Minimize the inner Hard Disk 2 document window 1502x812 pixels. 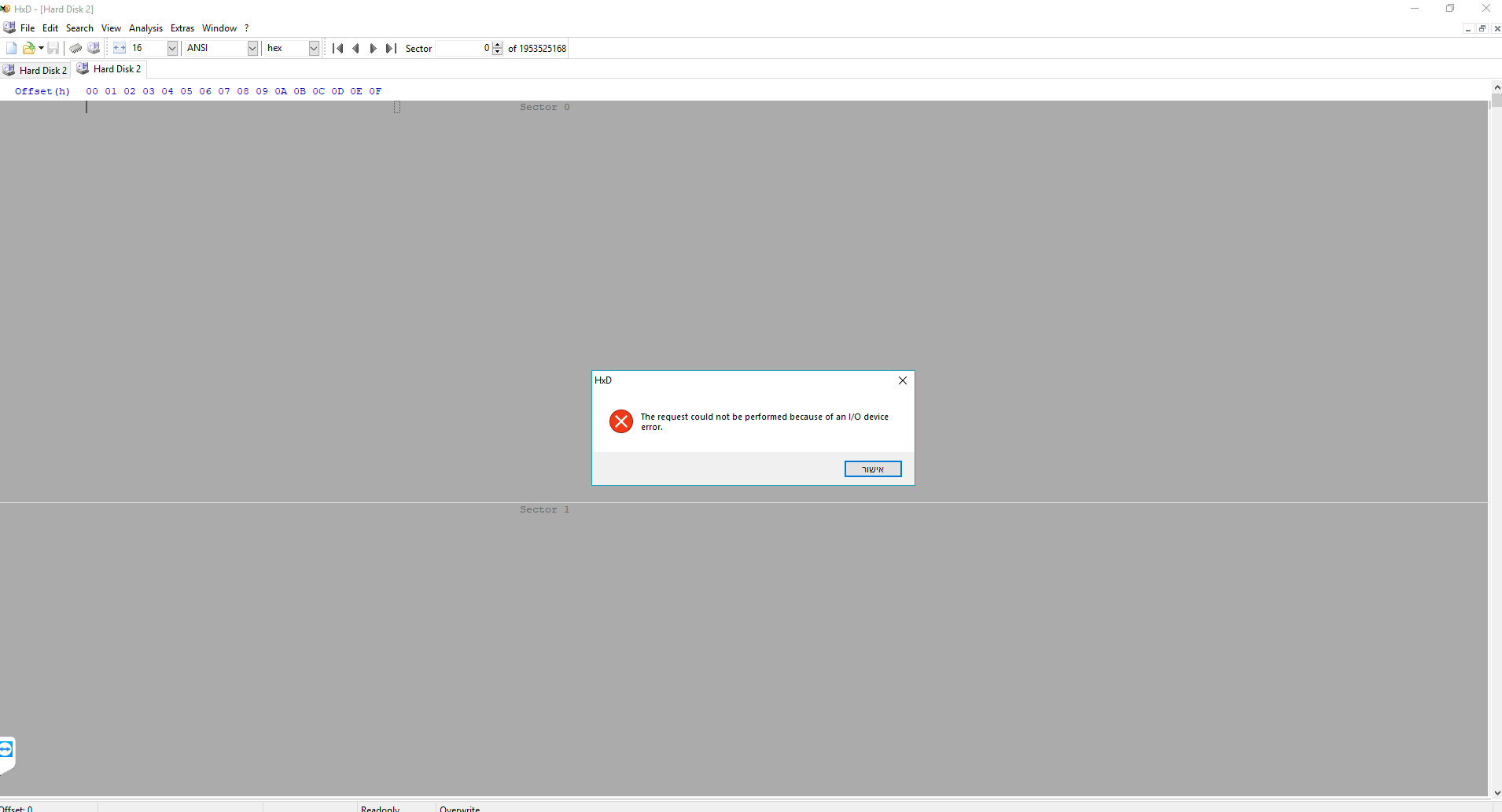tap(1468, 29)
